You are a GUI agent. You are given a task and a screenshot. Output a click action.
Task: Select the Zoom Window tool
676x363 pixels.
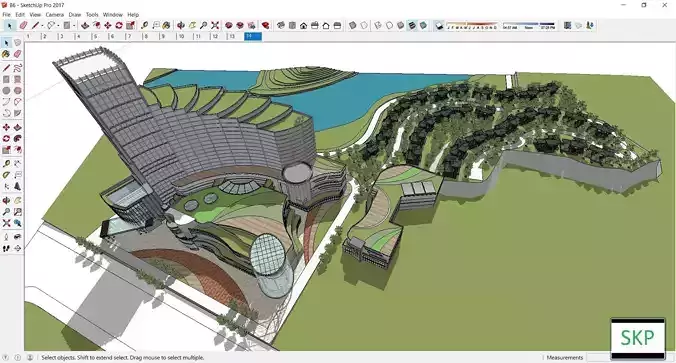(17, 212)
